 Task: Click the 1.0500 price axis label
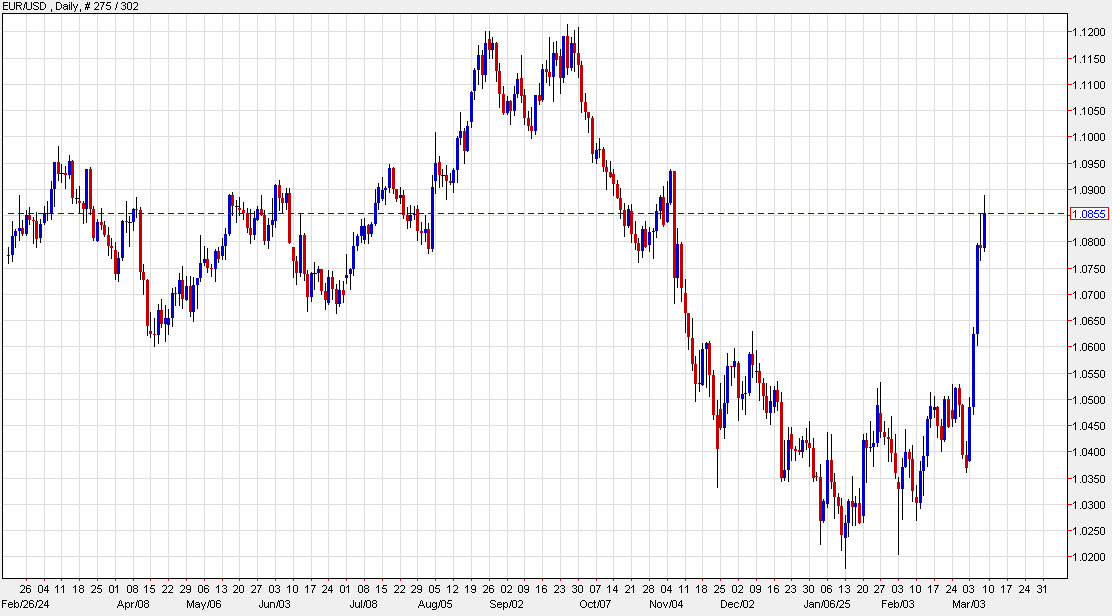point(1089,400)
